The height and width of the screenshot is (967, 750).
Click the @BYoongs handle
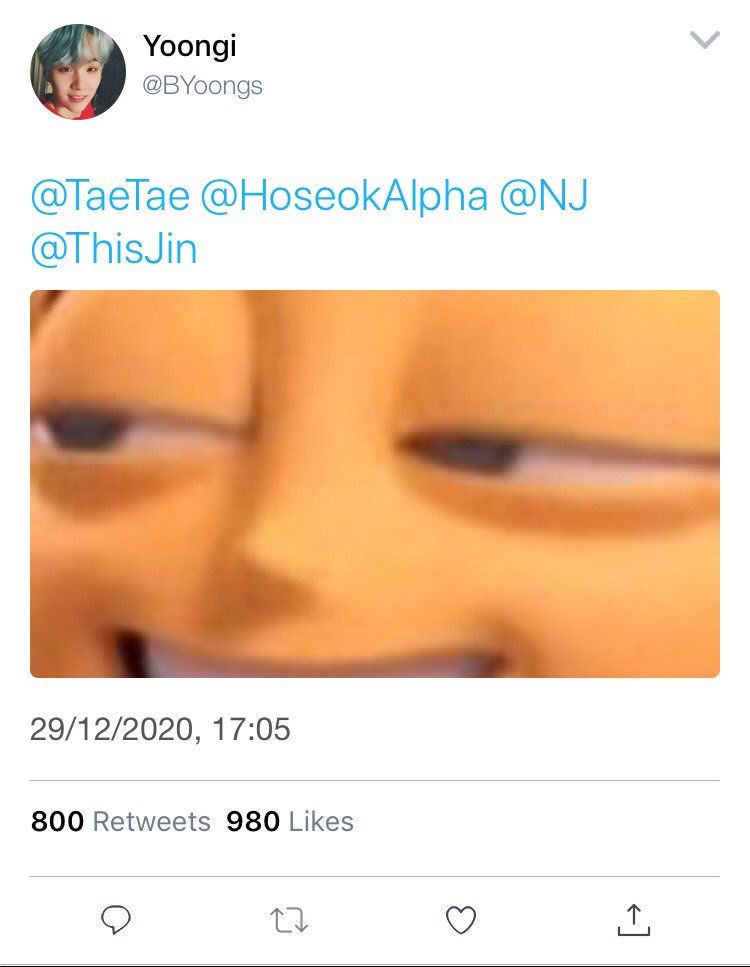pyautogui.click(x=202, y=86)
